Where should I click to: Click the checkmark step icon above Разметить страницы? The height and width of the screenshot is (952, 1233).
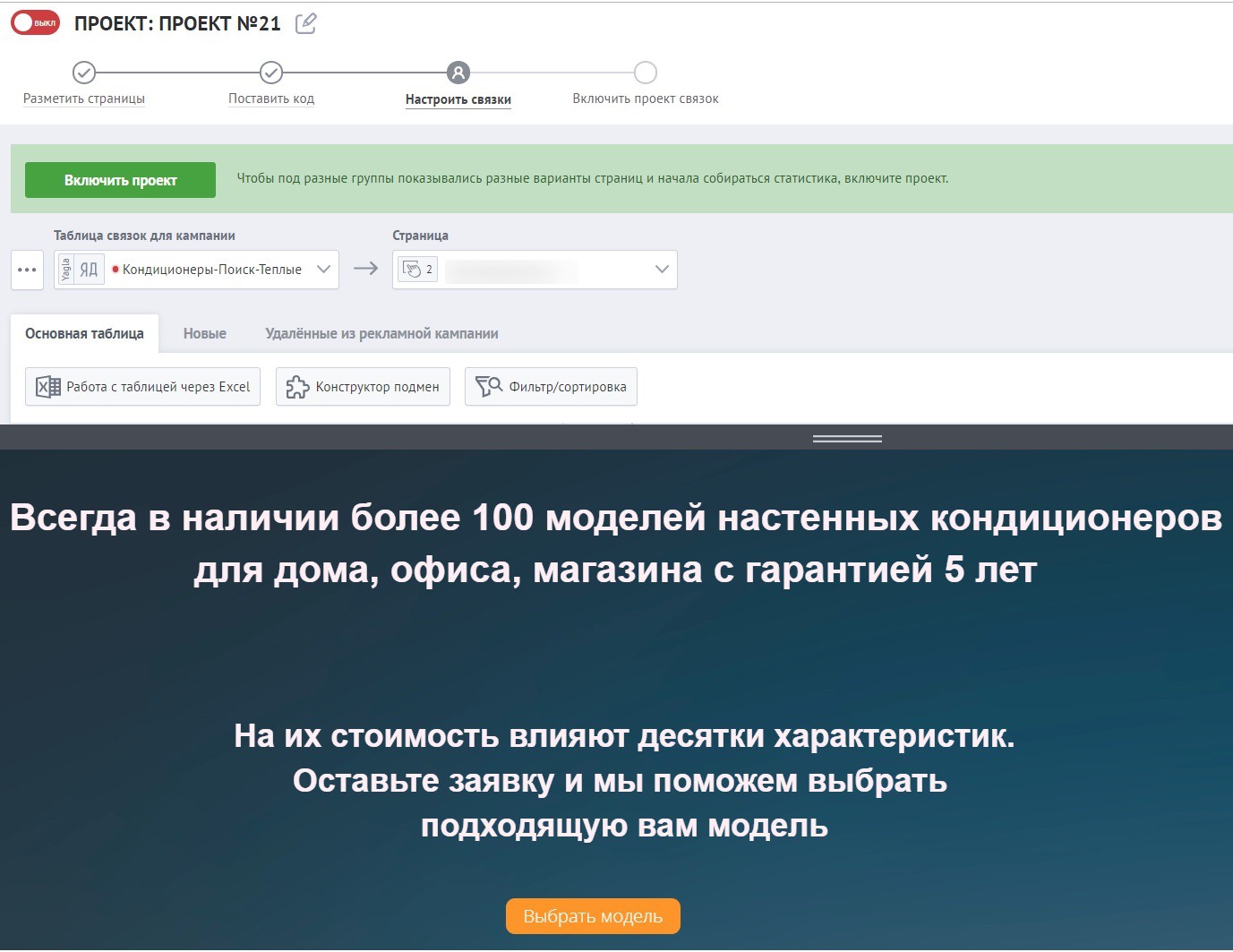tap(84, 73)
